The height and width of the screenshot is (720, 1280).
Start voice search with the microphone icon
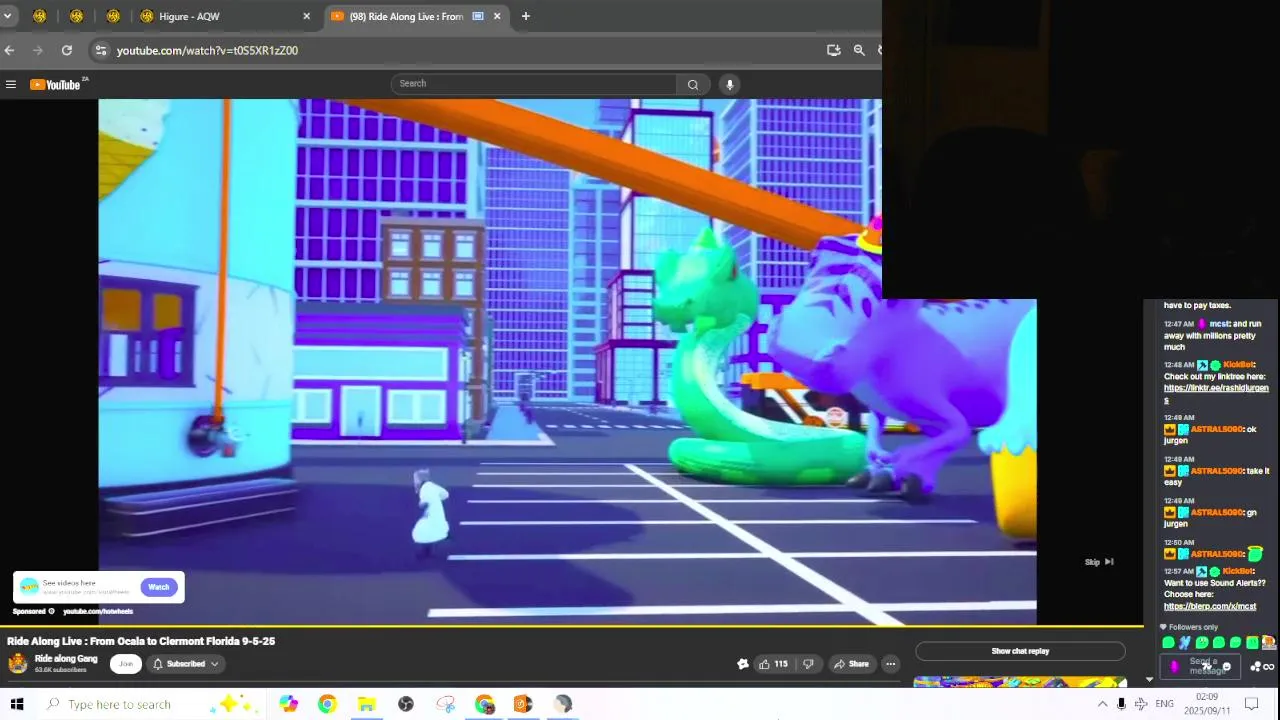(730, 84)
